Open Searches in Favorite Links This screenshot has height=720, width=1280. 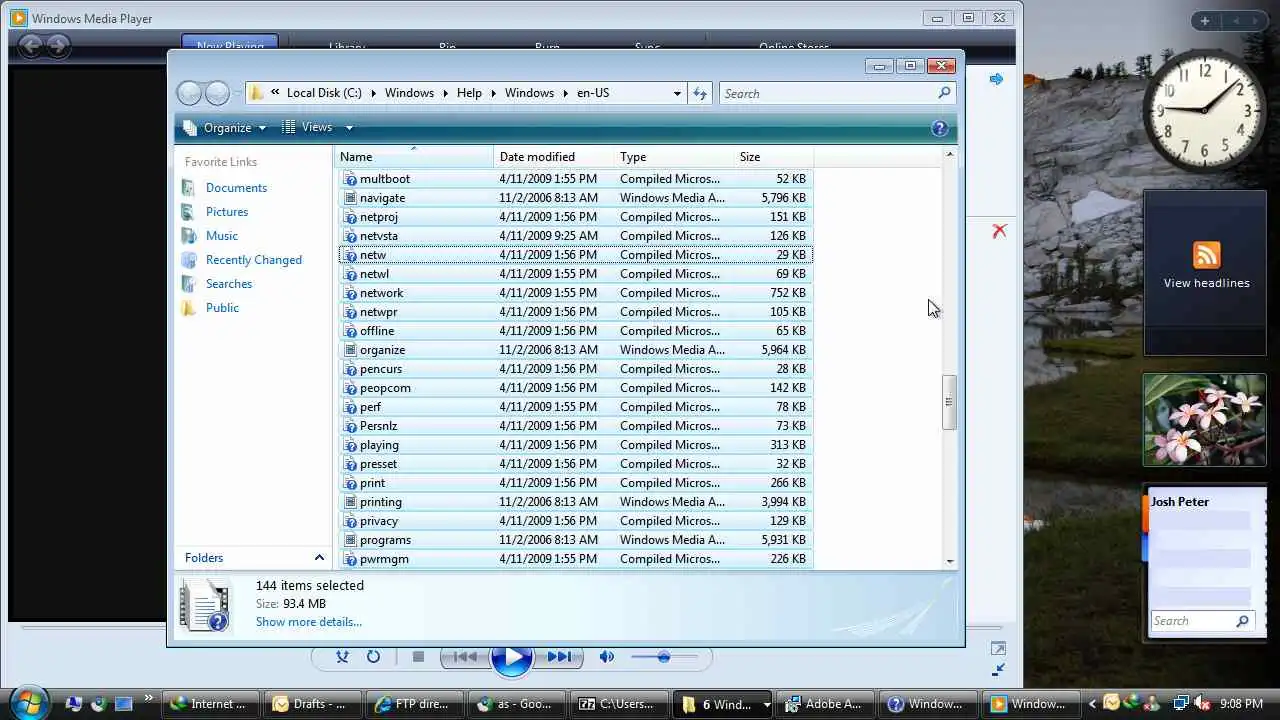click(229, 284)
